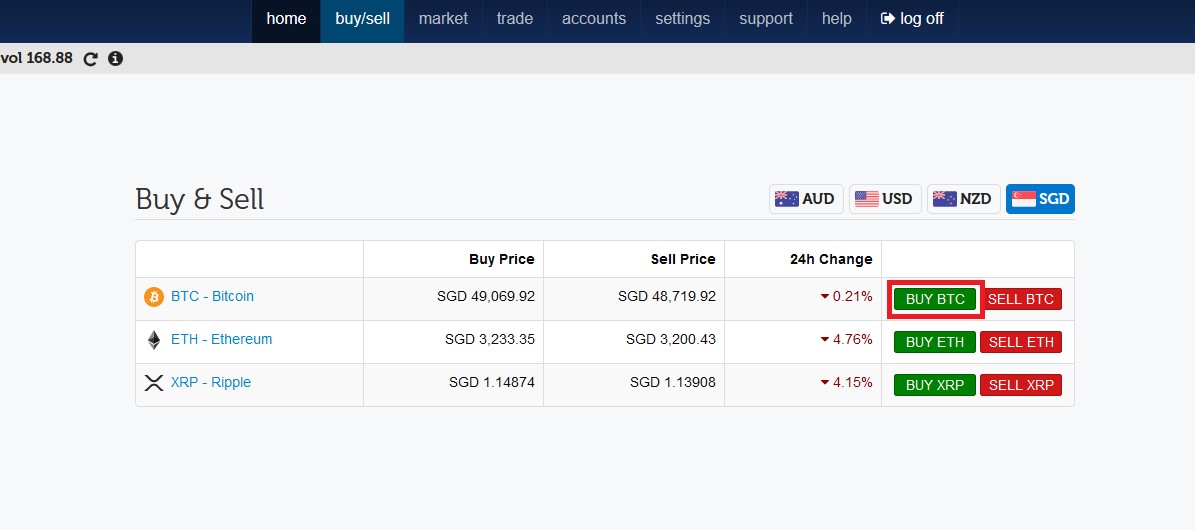
Task: Click the refresh icon beside vol 168.88
Action: click(x=91, y=59)
